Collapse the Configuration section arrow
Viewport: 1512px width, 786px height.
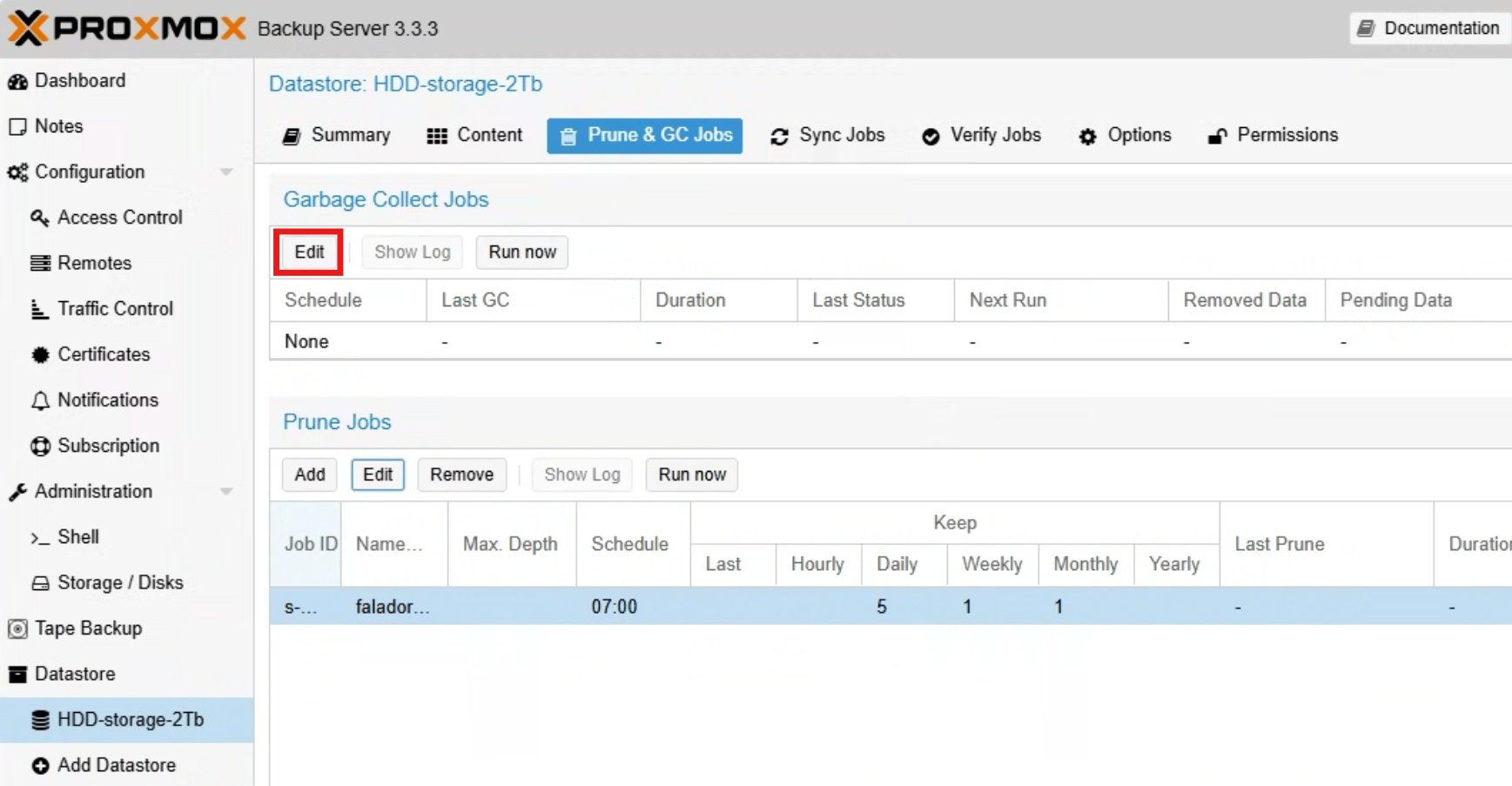(226, 172)
